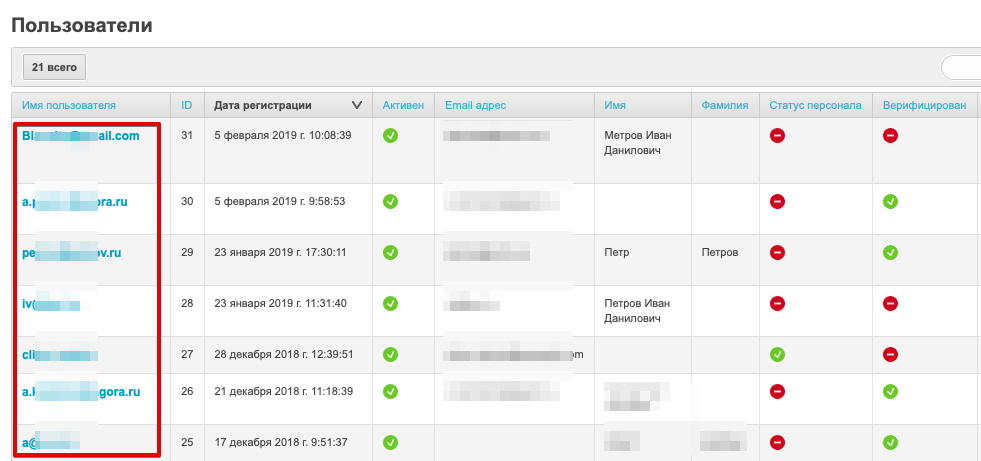Sort by the Активен column header
Image resolution: width=981 pixels, height=461 pixels.
[x=403, y=105]
